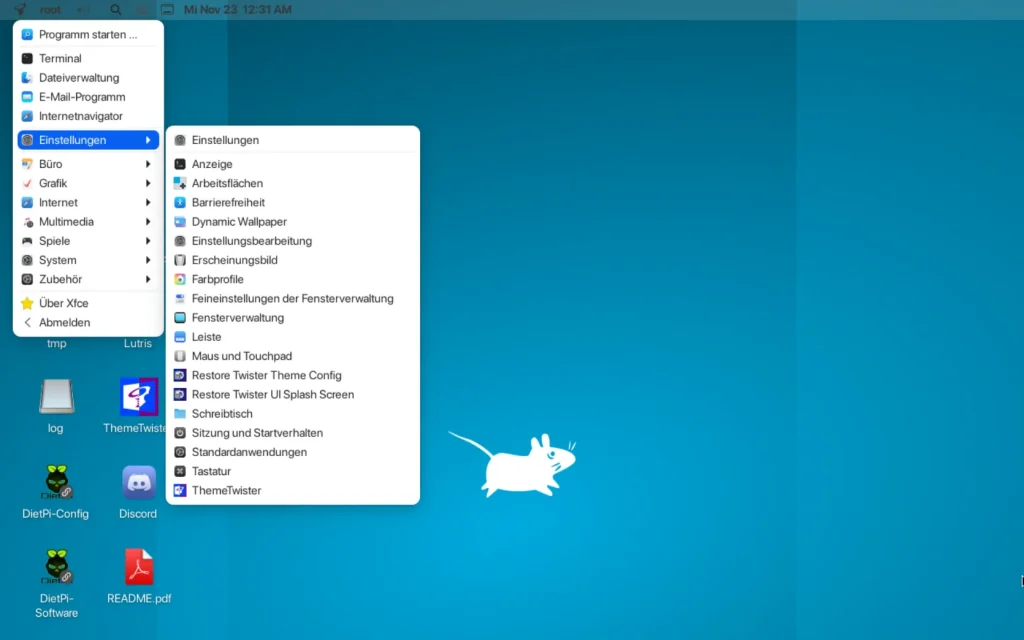Open the README.pdf file icon
The image size is (1024, 640).
pos(138,568)
